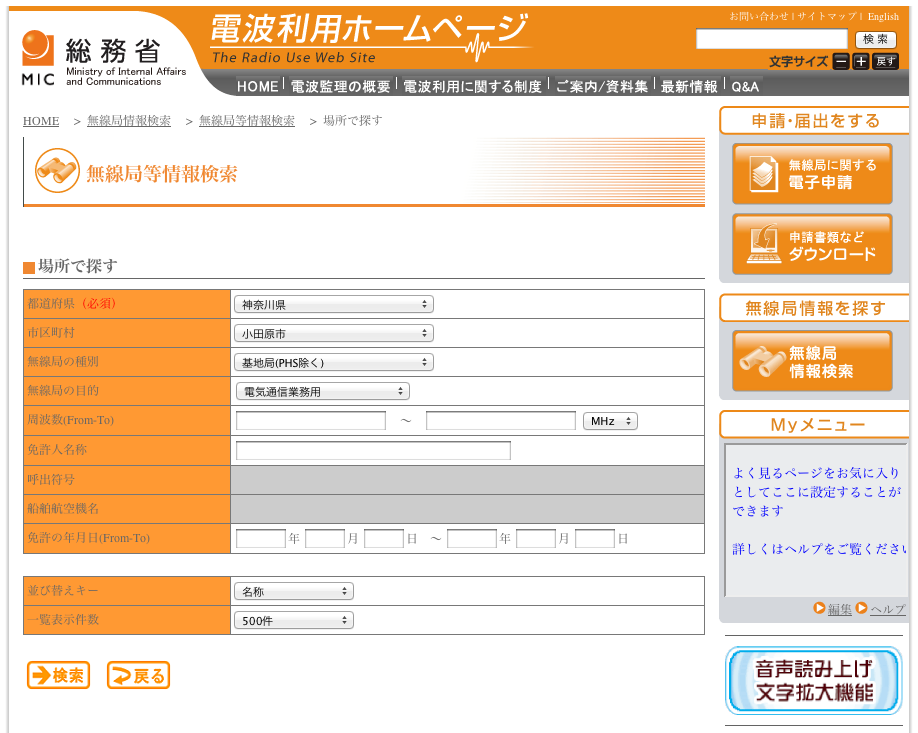Click the お問い合わせ header link
The image size is (918, 733).
(759, 16)
